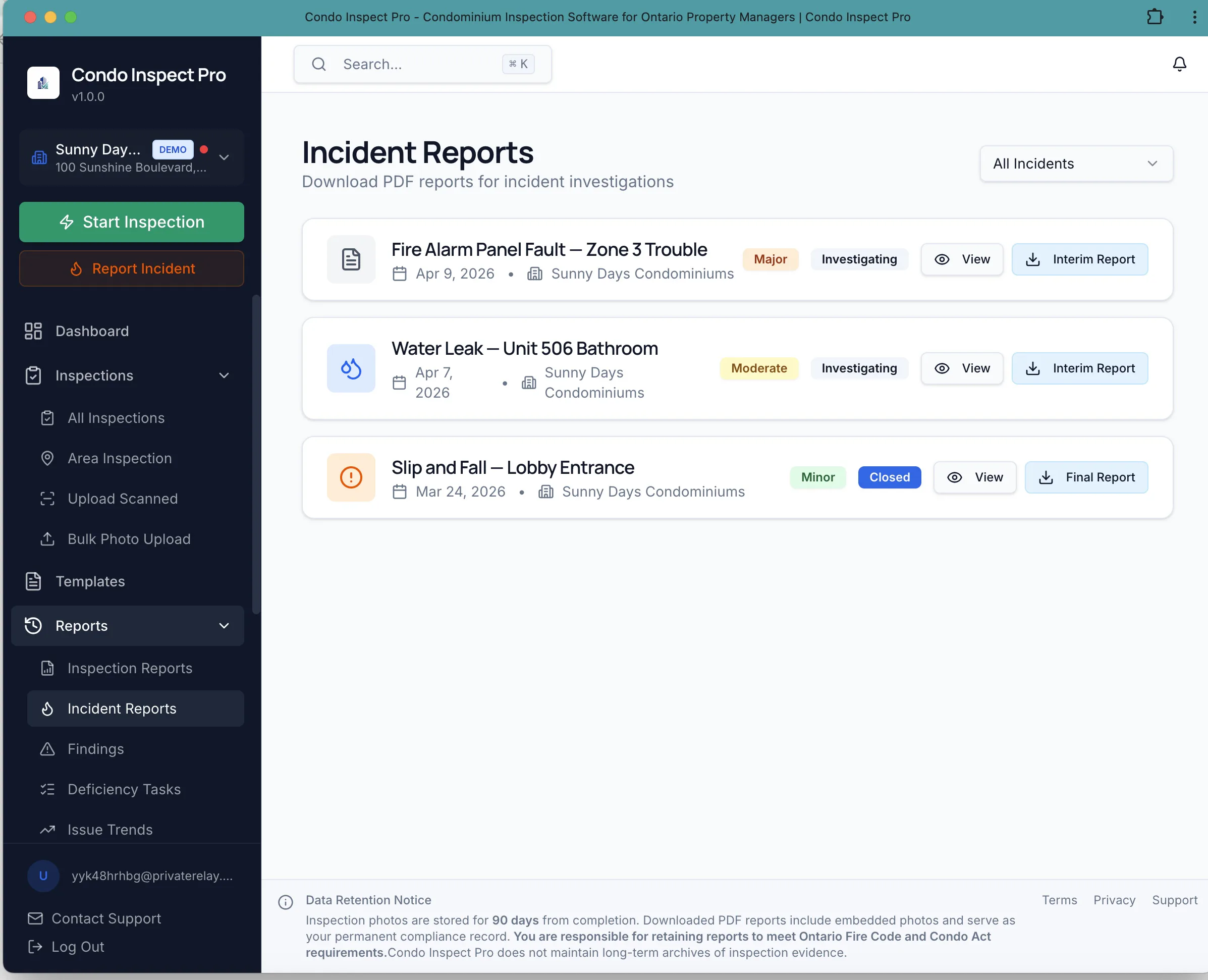
Task: Click the Sunny Days building icon in sidebar
Action: (x=39, y=157)
